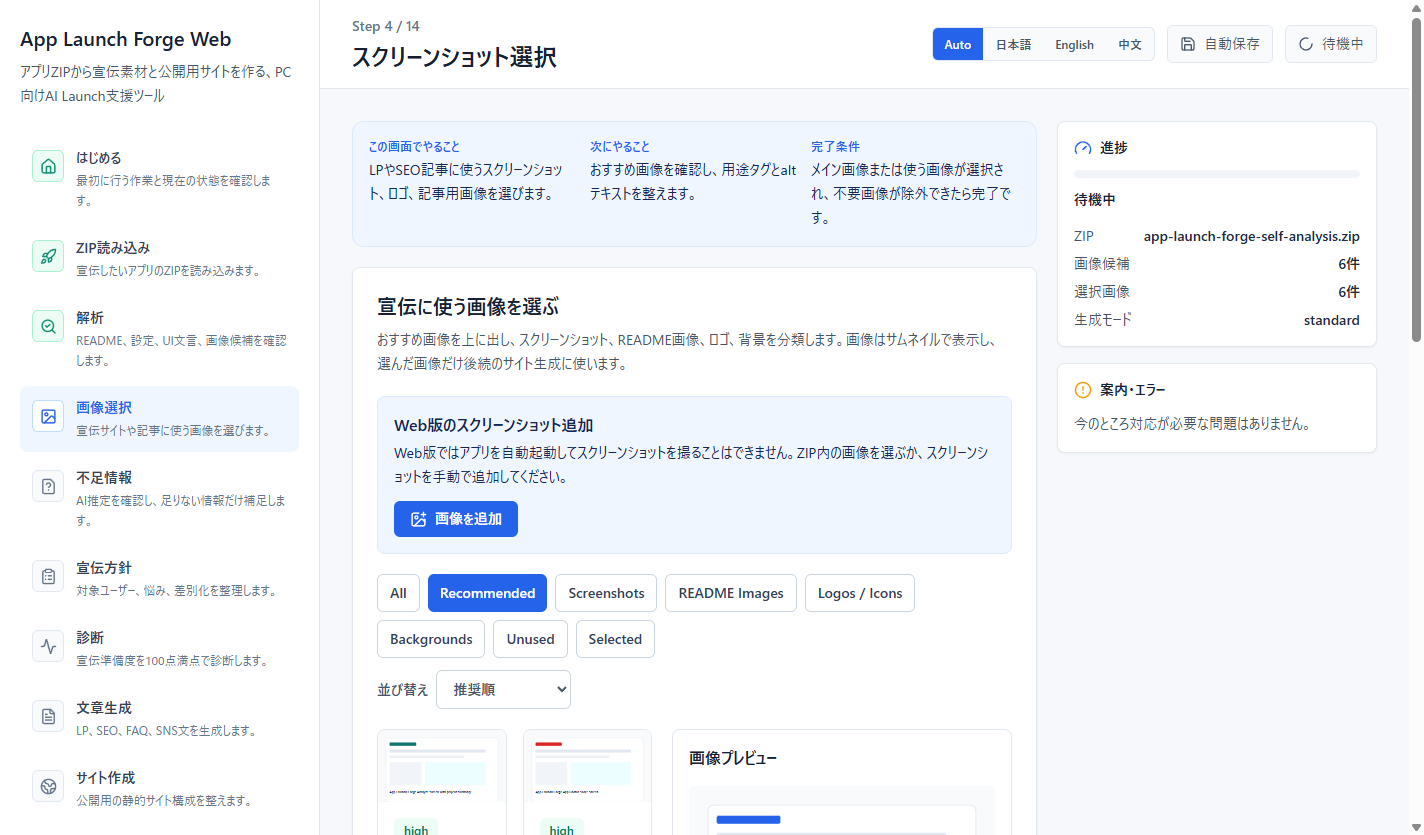Image resolution: width=1424 pixels, height=835 pixels.
Task: Filter by README Images
Action: 731,593
